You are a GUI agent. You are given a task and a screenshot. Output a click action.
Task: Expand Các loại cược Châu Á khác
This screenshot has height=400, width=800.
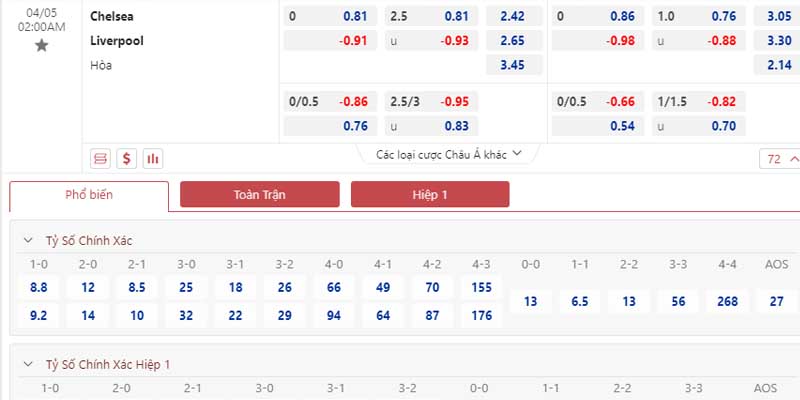pos(449,154)
